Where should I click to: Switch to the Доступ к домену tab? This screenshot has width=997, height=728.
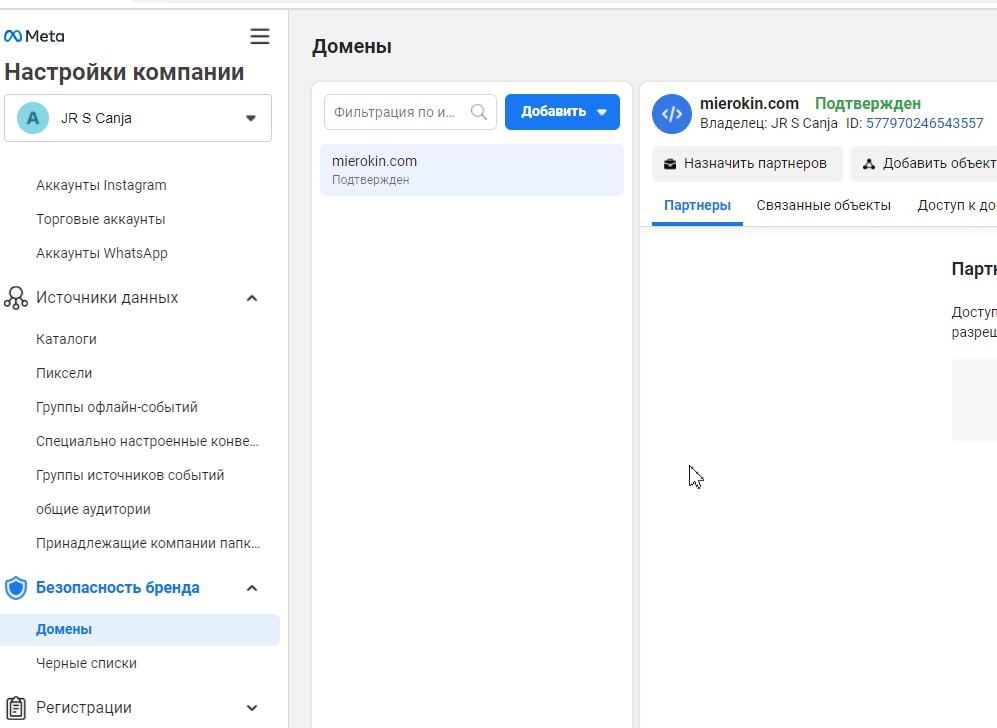click(957, 205)
